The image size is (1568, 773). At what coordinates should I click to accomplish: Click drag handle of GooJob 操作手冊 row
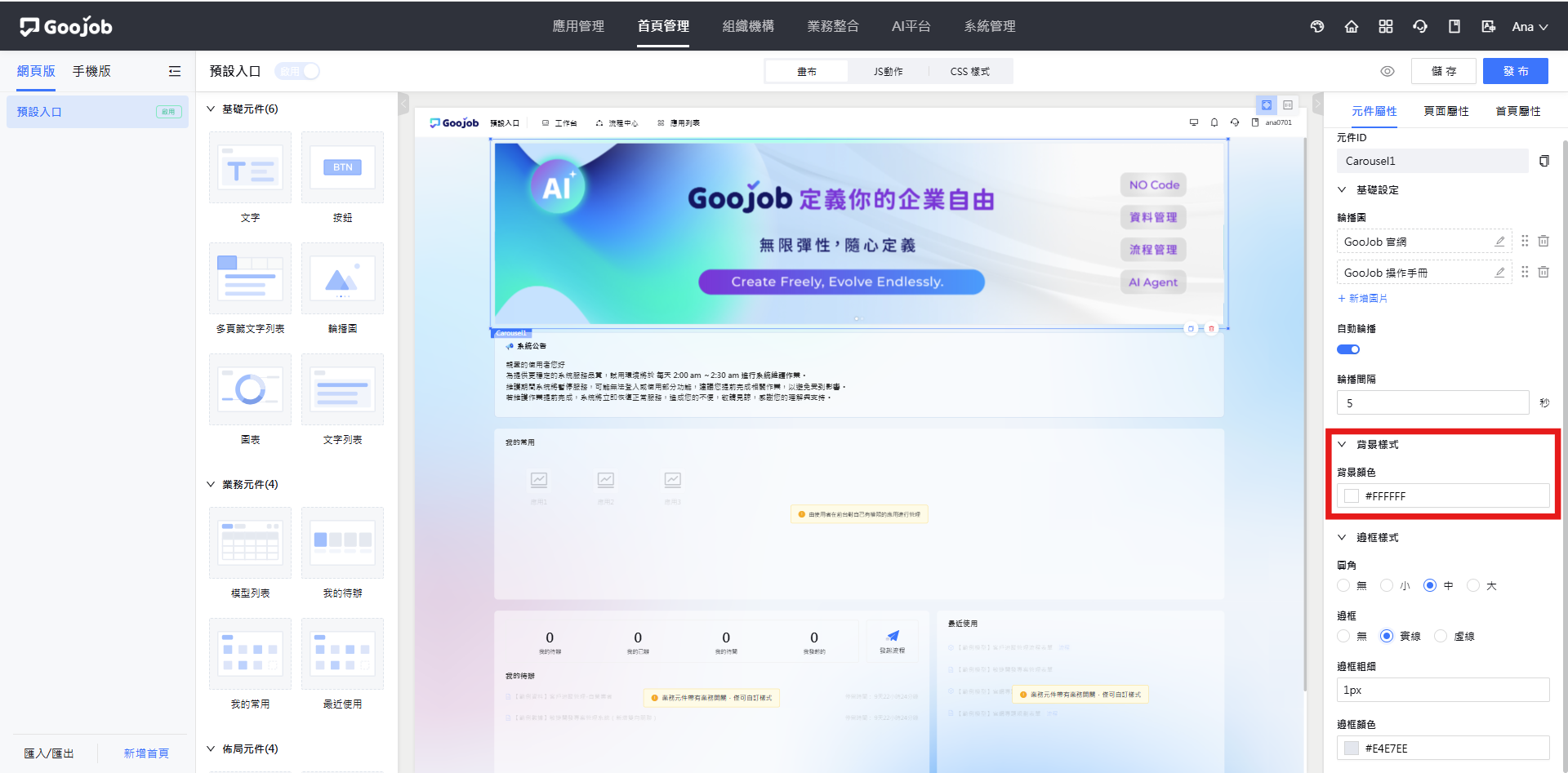tap(1525, 272)
